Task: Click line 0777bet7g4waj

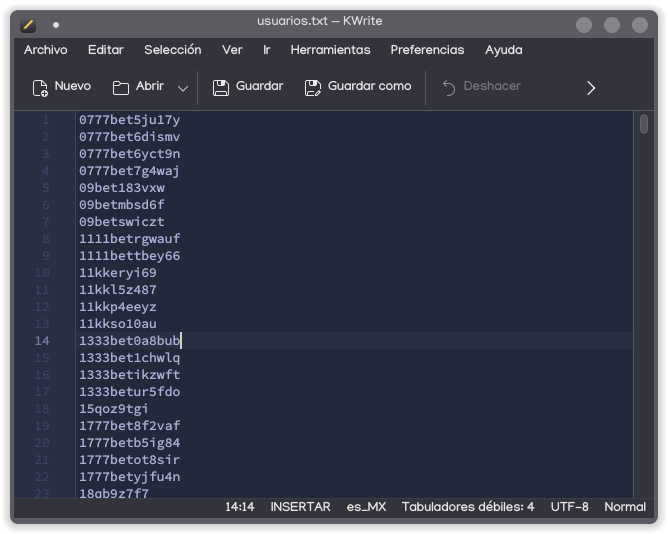Action: pyautogui.click(x=129, y=171)
